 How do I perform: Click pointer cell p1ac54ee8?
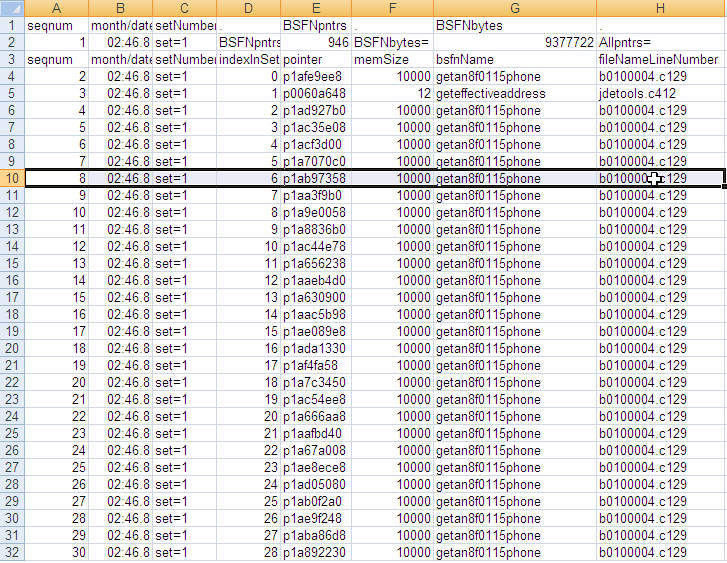[x=316, y=400]
